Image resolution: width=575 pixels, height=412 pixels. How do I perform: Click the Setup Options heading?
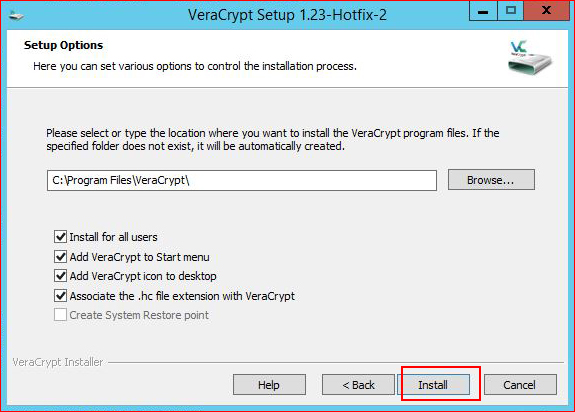[x=63, y=45]
